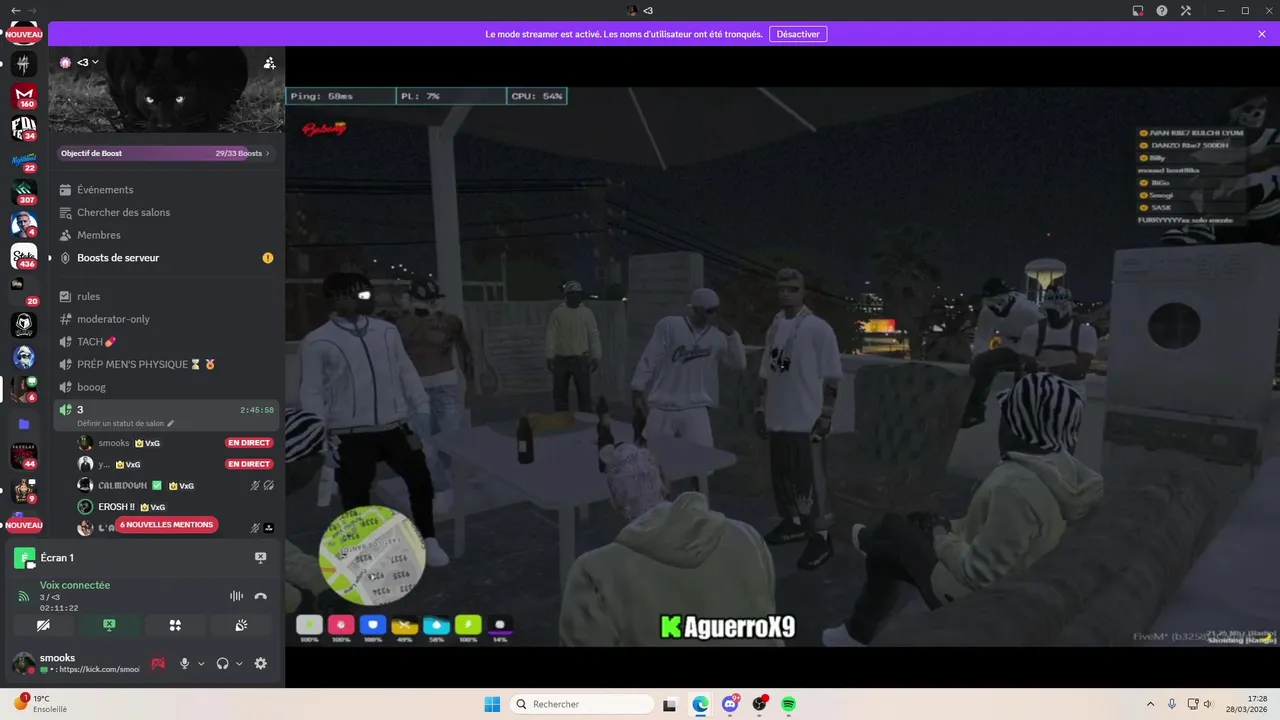This screenshot has width=1280, height=720.
Task: Dismiss the streamer mode banner
Action: (x=1262, y=34)
